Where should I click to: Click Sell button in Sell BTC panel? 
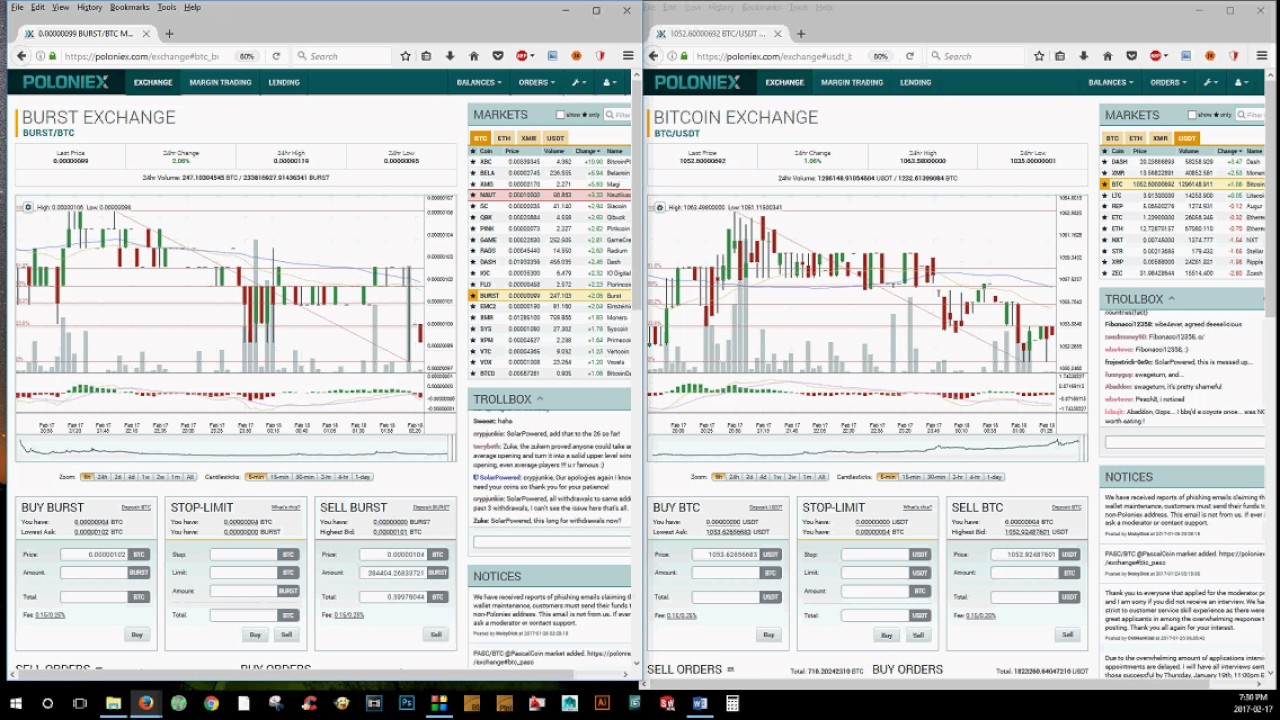tap(1067, 634)
